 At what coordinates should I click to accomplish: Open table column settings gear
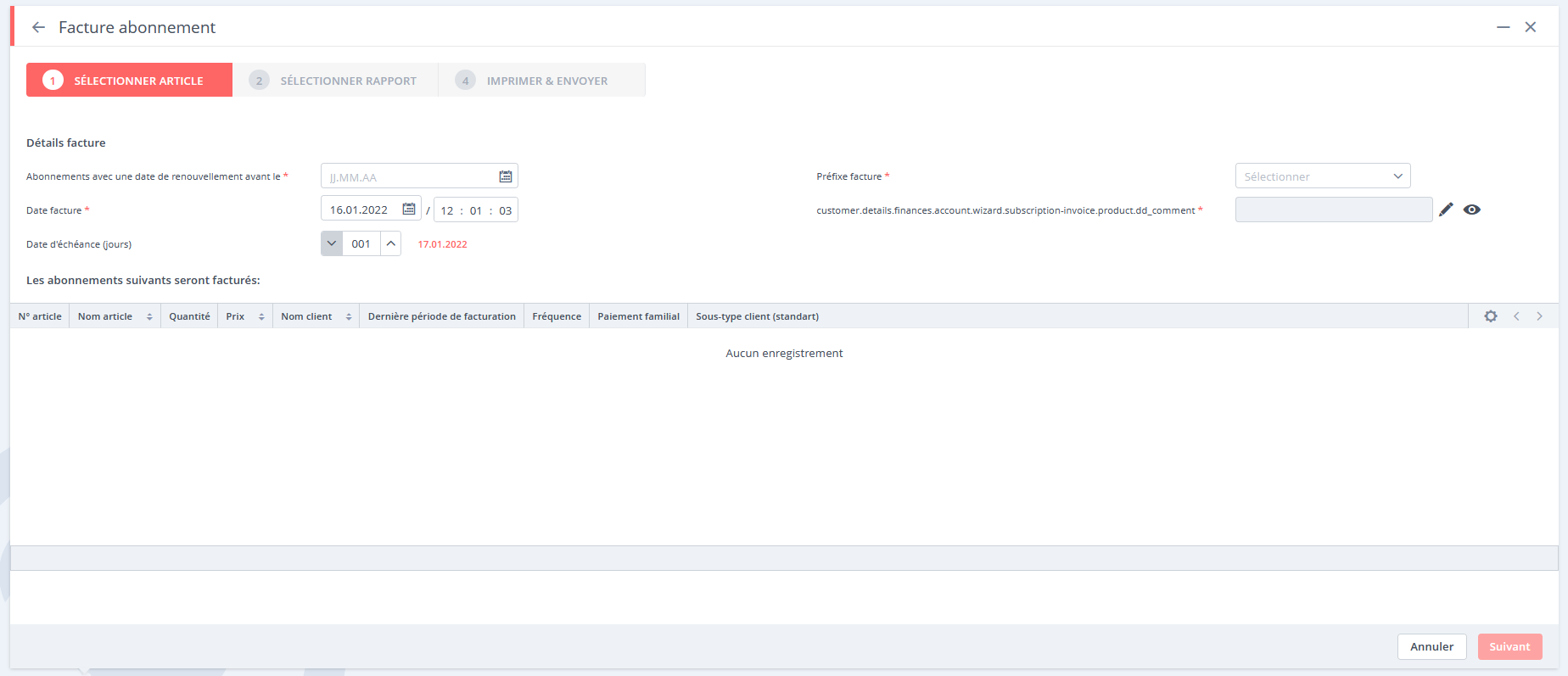1491,316
